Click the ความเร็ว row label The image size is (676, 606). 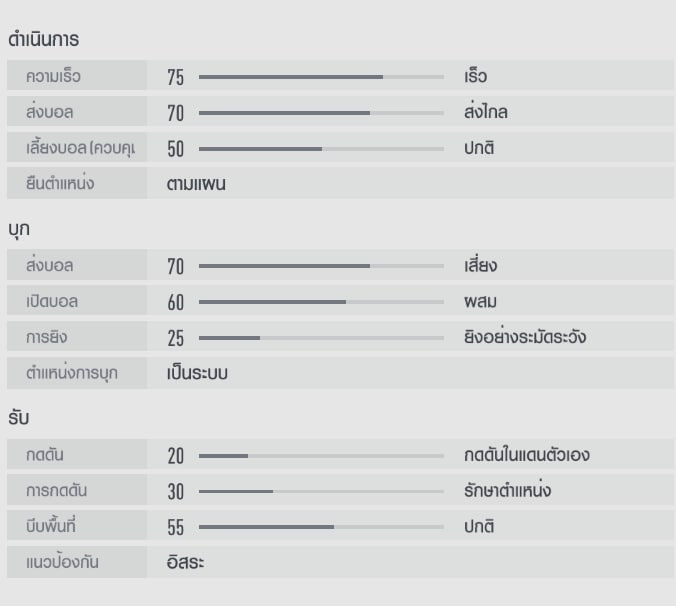(54, 77)
